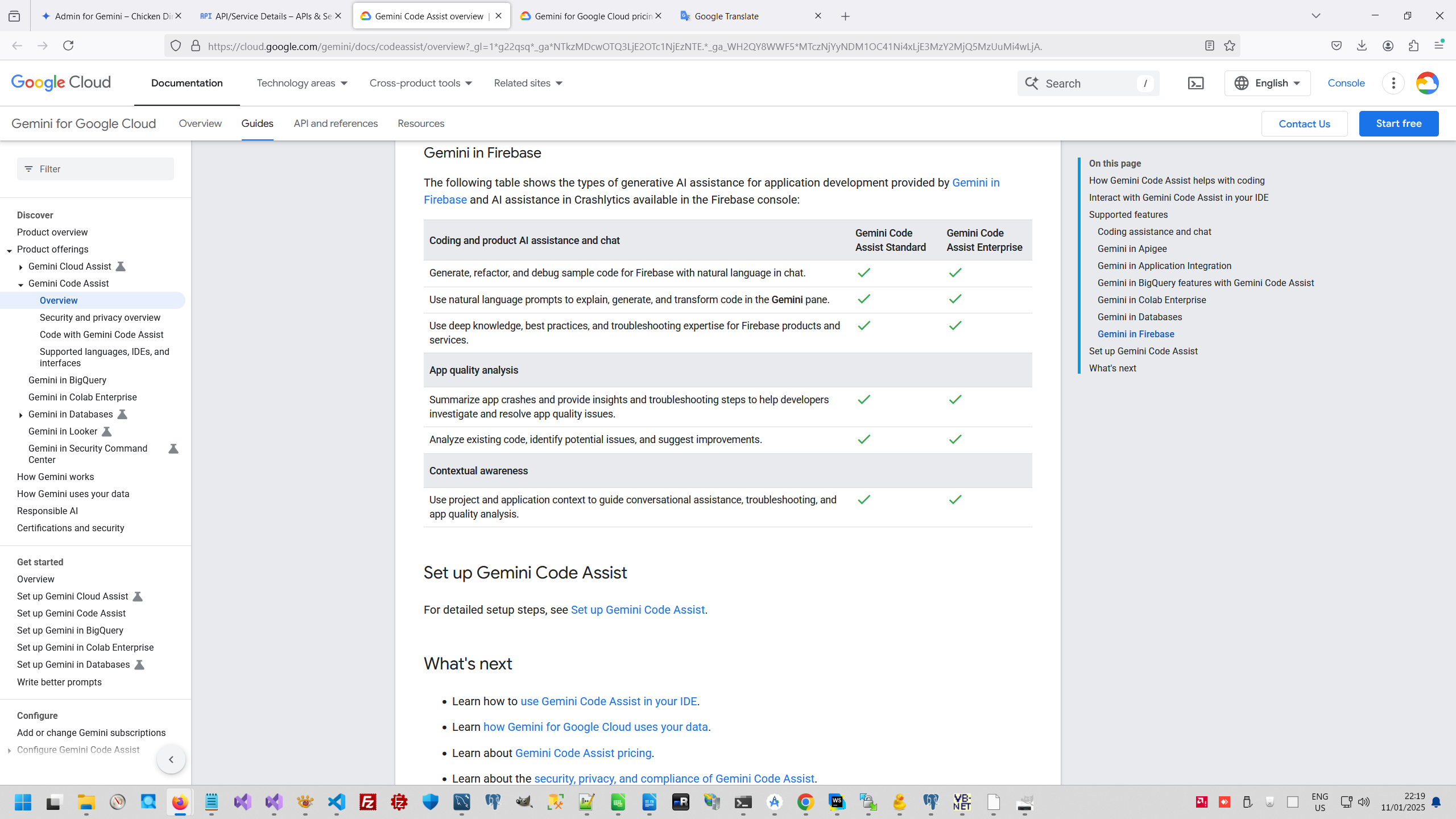Toggle reader view icon in address bar
Screen dimensions: 1456x819
[x=1210, y=46]
